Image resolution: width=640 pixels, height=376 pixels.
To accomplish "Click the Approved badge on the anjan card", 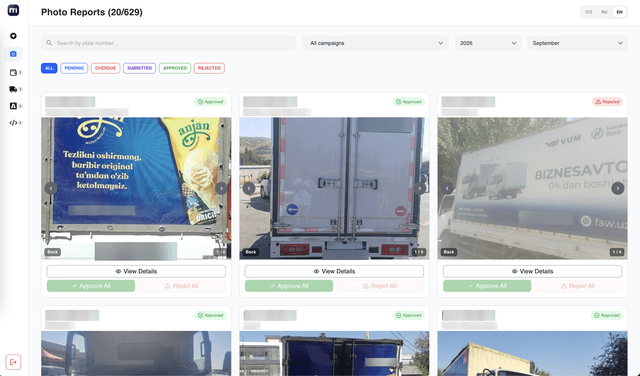I will tap(210, 102).
